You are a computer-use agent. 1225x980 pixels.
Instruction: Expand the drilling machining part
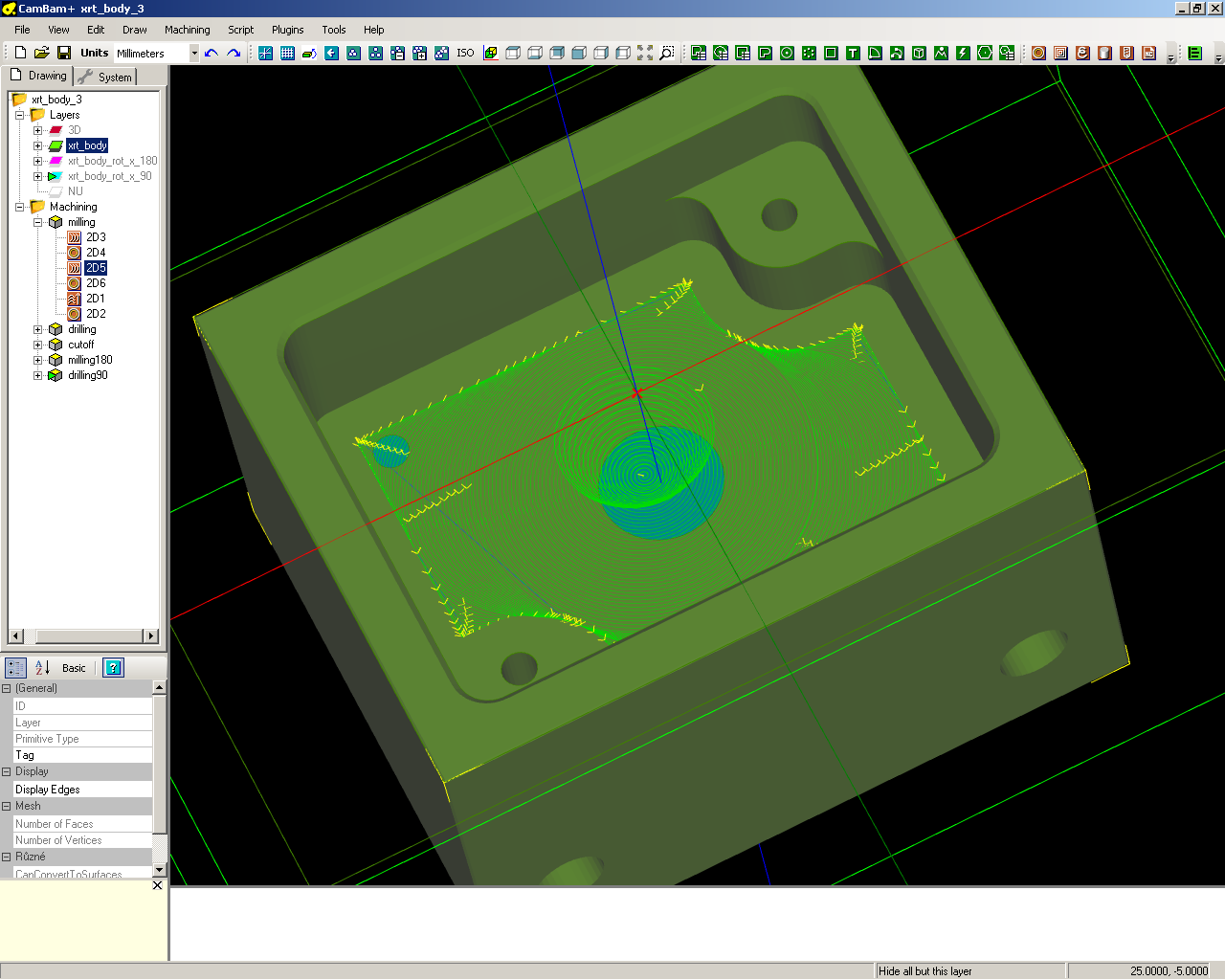pyautogui.click(x=38, y=329)
